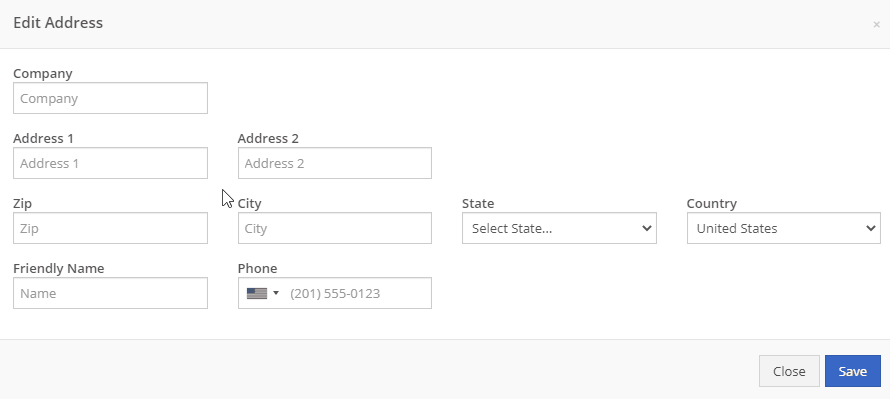The width and height of the screenshot is (890, 399).
Task: Click the Friendly Name label
Action: pyautogui.click(x=58, y=268)
